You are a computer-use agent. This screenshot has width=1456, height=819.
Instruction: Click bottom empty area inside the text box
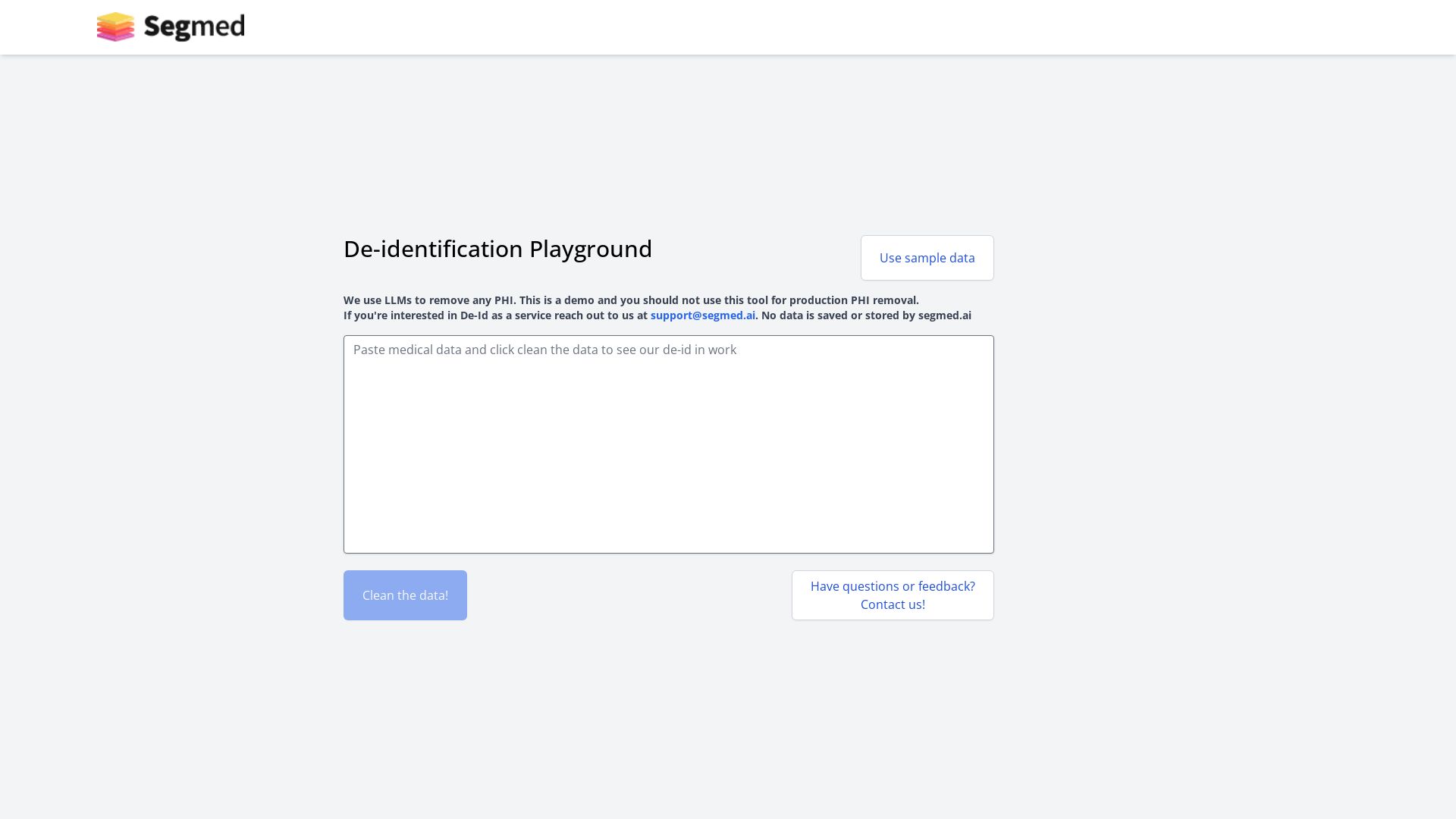[x=668, y=523]
